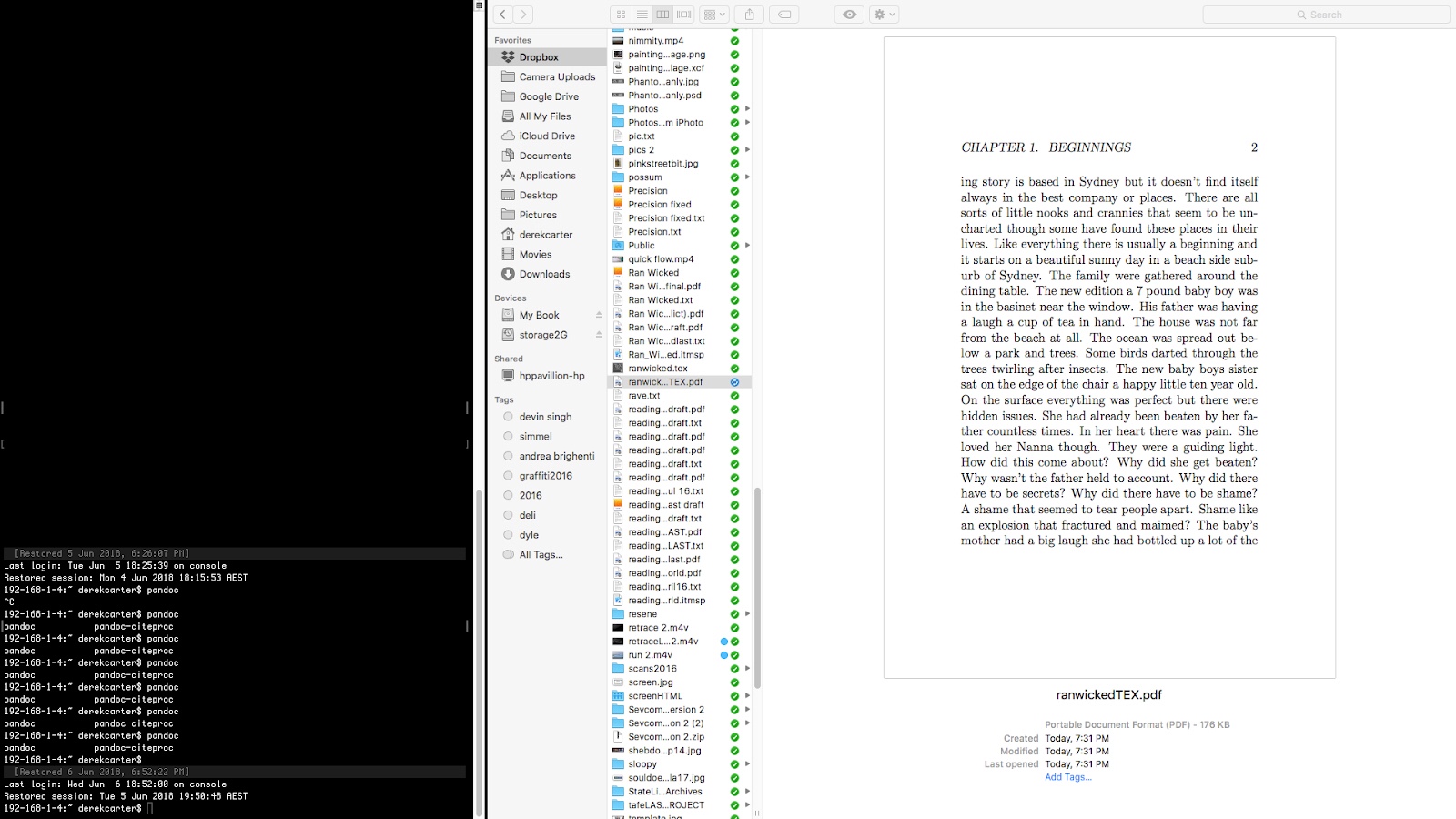Select the graffiti2016 tag in sidebar
The width and height of the screenshot is (1456, 819).
tap(545, 476)
